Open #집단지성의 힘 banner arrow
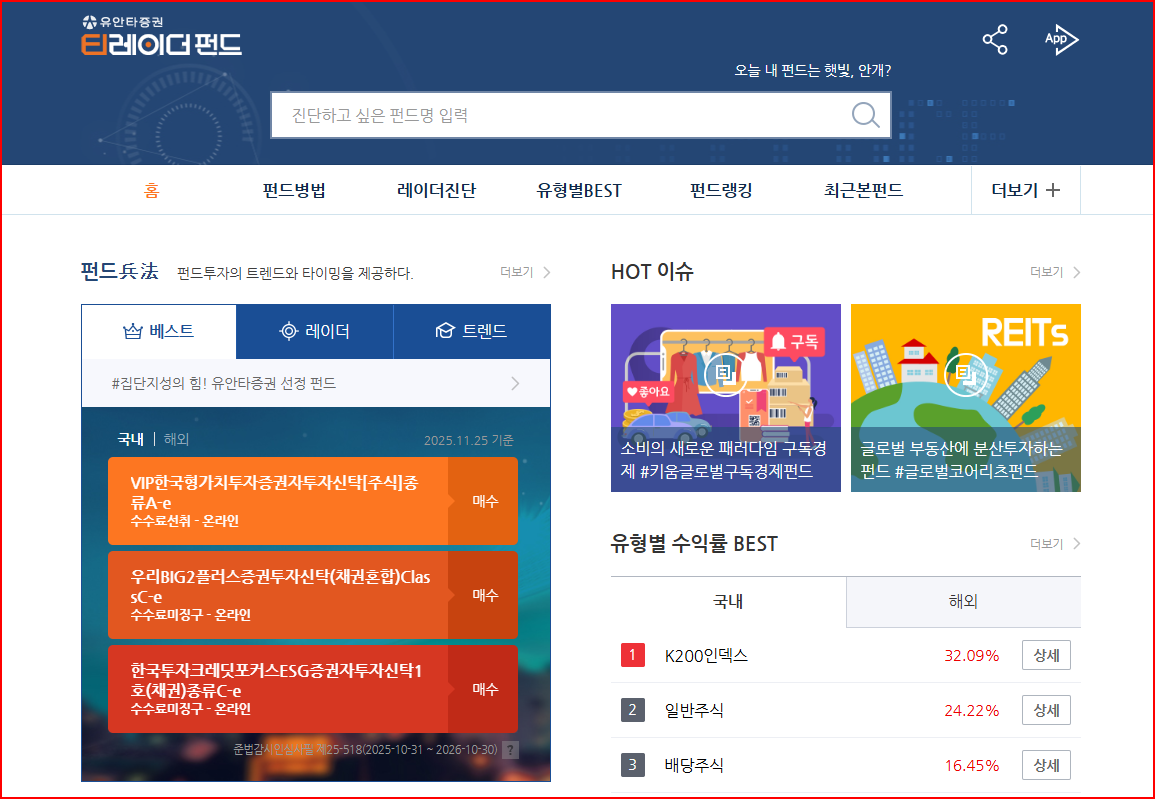1155x799 pixels. coord(515,384)
